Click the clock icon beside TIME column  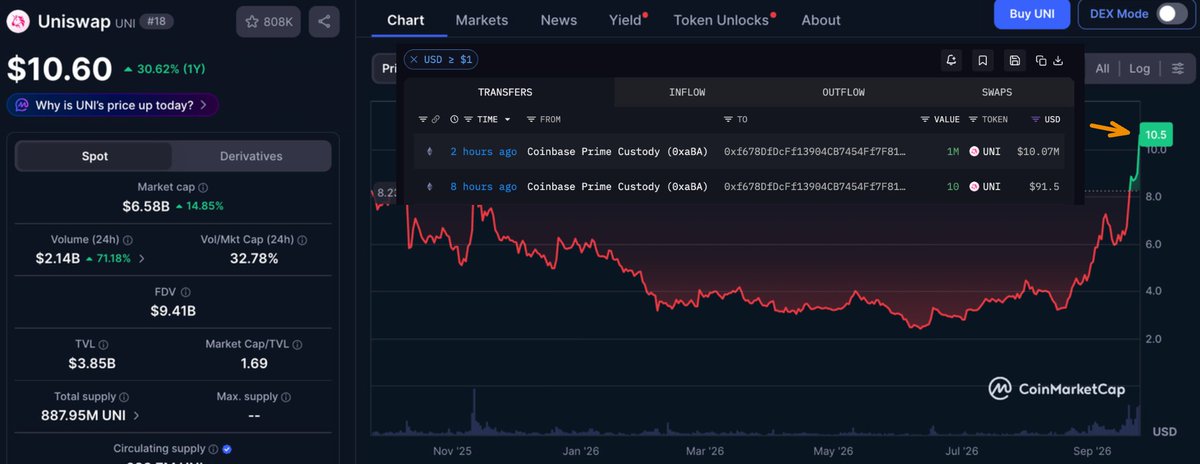click(455, 119)
